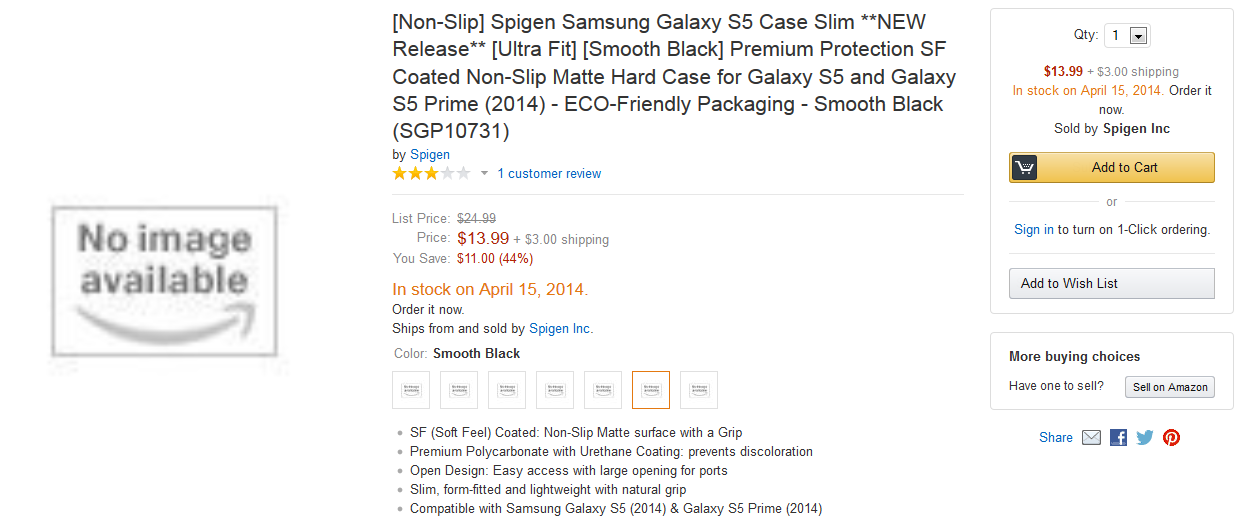Click the Add to Wish List button

coord(1111,283)
